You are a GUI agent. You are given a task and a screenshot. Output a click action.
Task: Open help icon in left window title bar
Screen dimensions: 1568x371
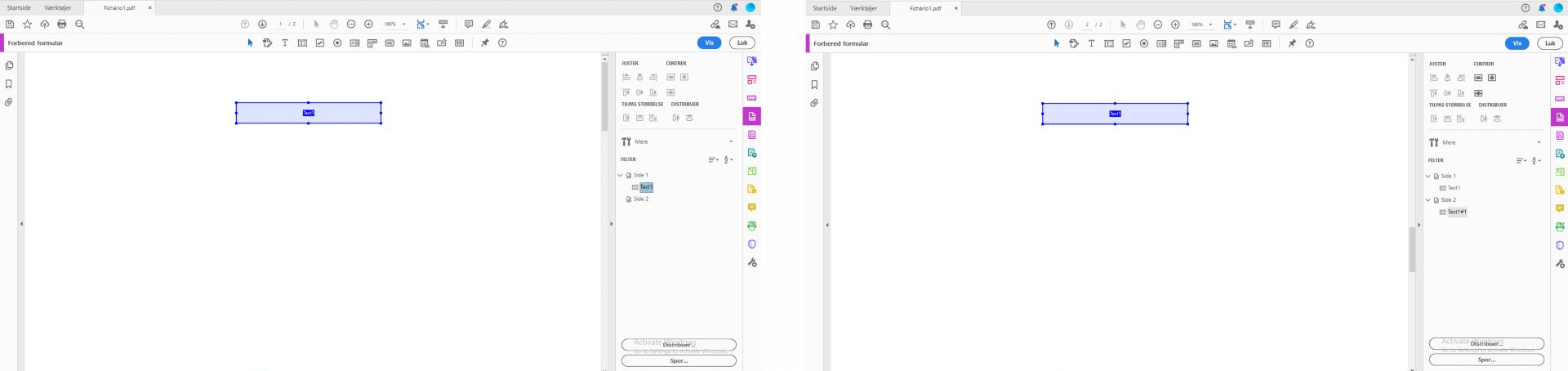(x=718, y=7)
